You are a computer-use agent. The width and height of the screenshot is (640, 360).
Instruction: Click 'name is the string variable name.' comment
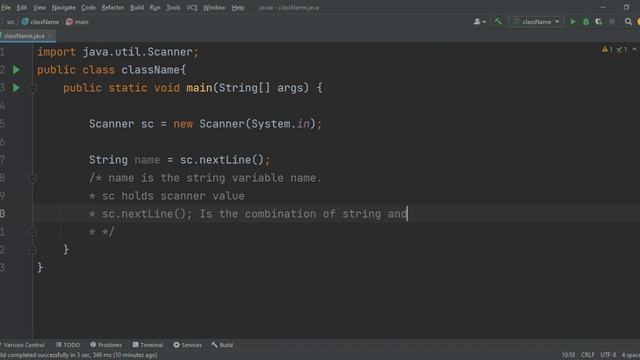coord(215,178)
